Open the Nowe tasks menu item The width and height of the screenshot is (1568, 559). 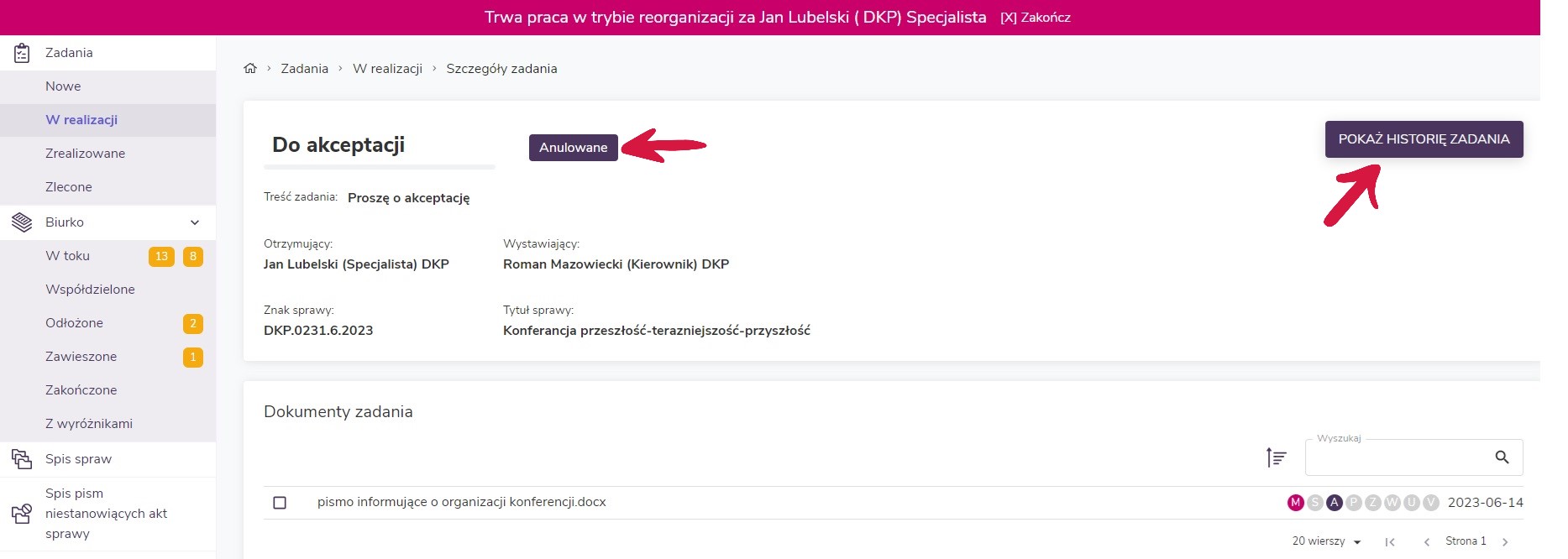[63, 86]
